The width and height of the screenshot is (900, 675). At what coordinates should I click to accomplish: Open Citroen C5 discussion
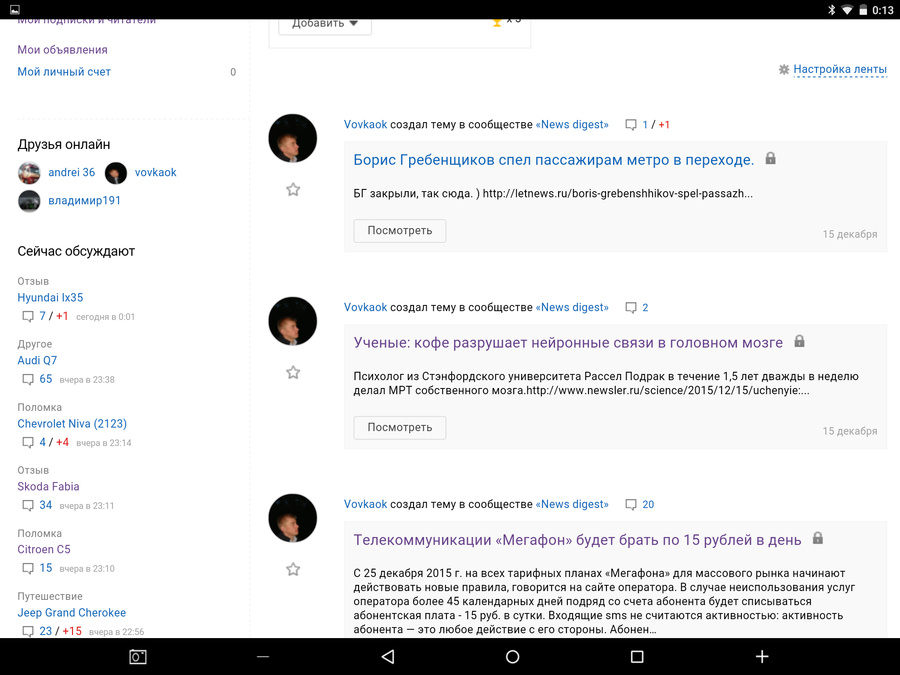click(x=44, y=550)
